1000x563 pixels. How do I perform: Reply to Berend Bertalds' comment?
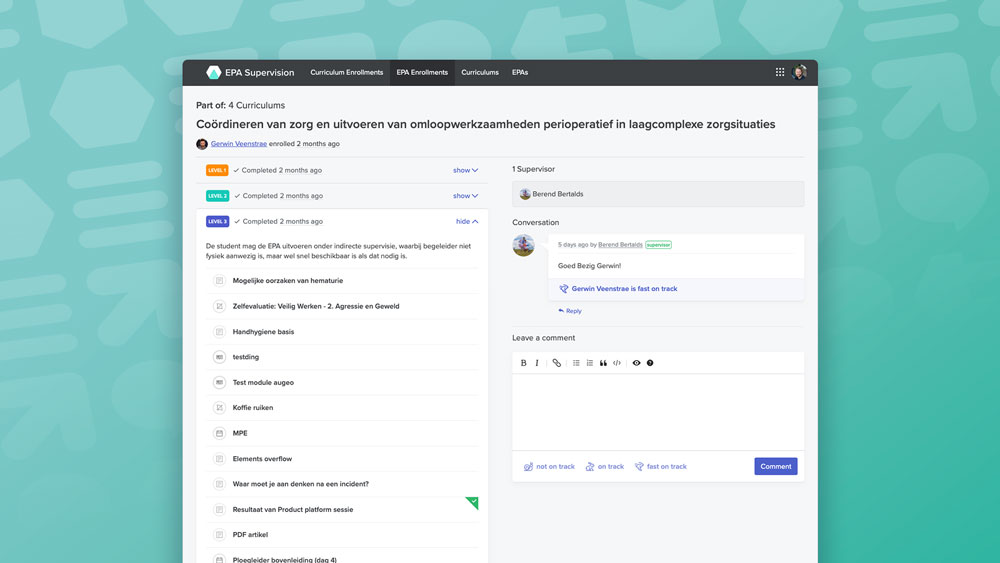click(570, 311)
